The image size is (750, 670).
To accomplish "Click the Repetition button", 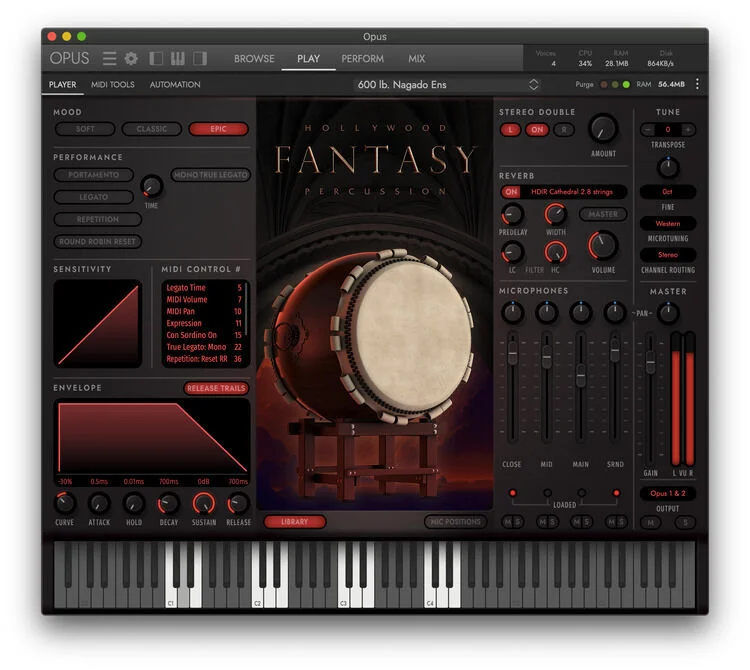I will click(x=98, y=219).
